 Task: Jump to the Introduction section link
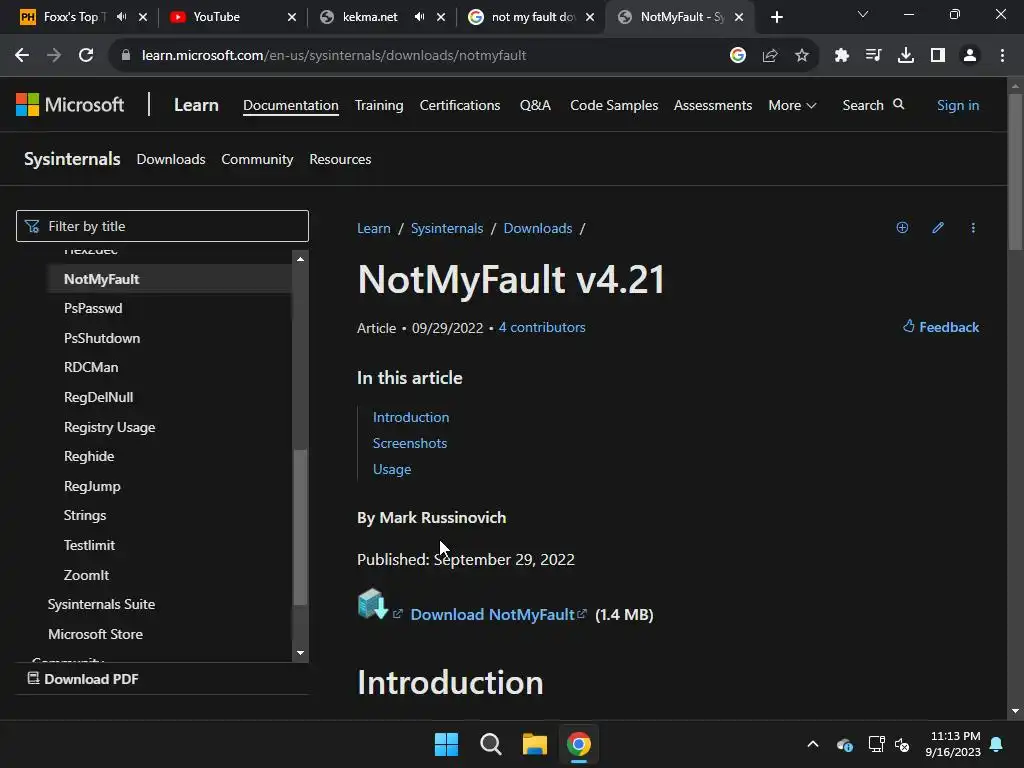point(411,417)
